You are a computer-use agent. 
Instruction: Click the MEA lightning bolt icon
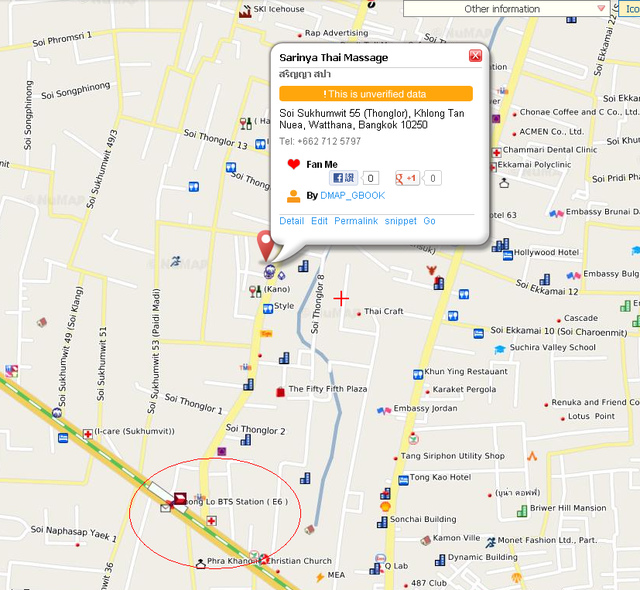tap(320, 577)
